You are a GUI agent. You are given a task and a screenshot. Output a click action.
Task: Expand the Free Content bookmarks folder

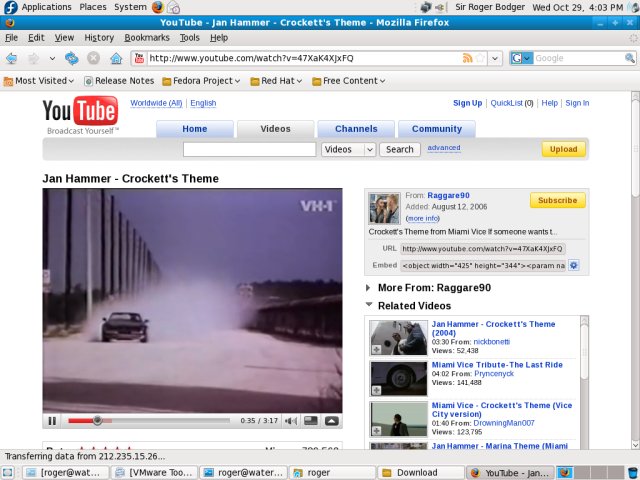coord(349,81)
